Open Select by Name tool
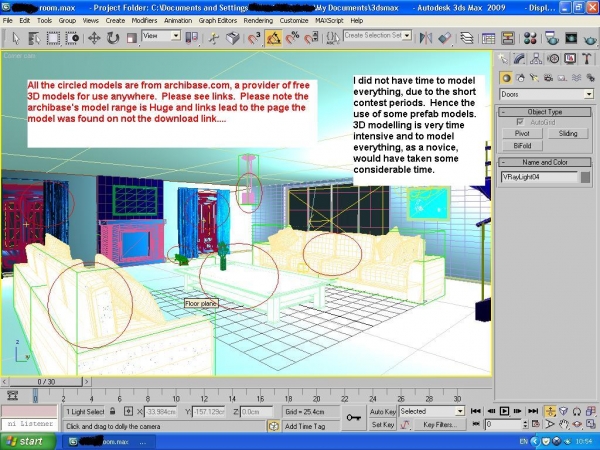Viewport: 600px width, 450px height. 34,38
